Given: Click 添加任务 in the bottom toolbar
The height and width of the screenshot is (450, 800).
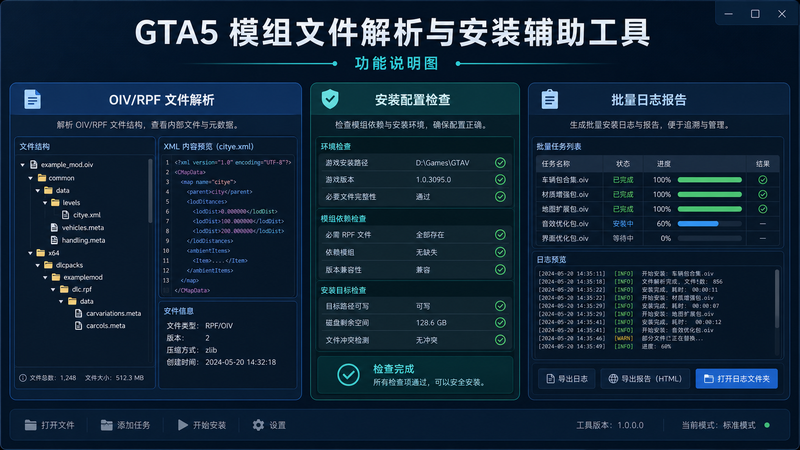Looking at the screenshot, I should point(126,425).
